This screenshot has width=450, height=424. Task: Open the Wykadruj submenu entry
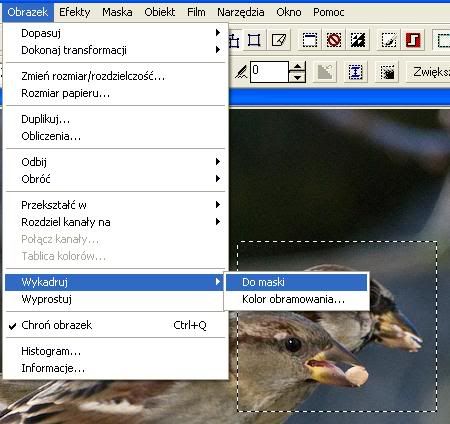pyautogui.click(x=115, y=282)
